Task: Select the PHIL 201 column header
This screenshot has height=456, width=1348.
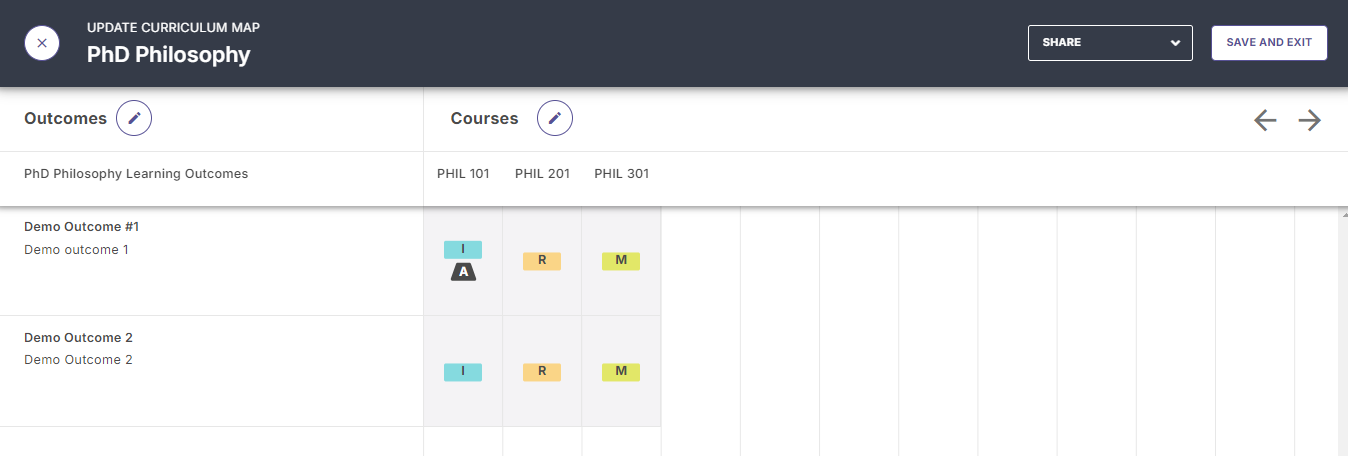Action: tap(542, 174)
